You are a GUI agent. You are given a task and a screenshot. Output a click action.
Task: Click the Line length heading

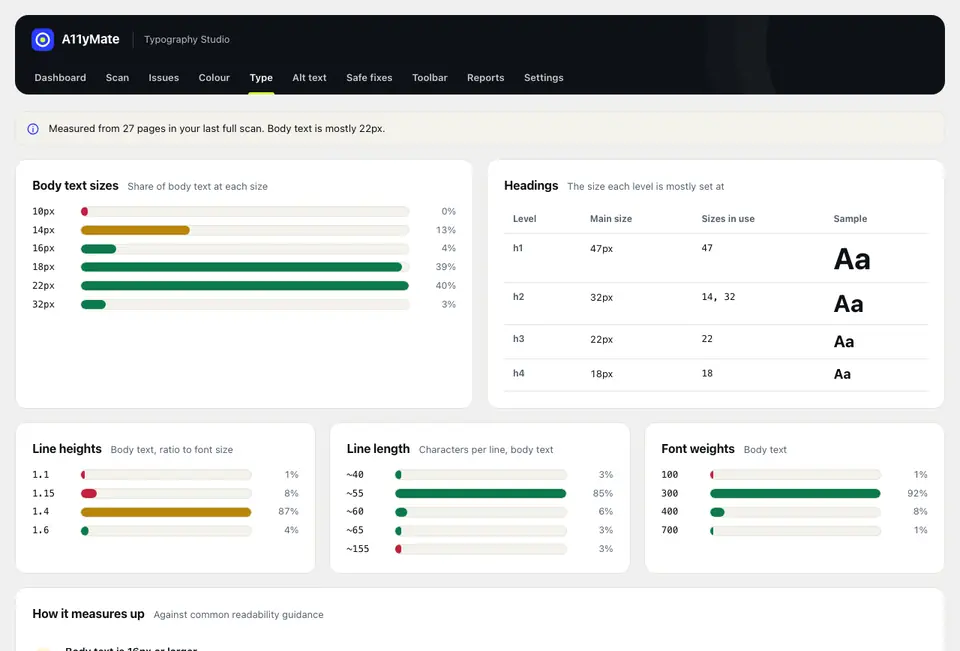point(378,449)
